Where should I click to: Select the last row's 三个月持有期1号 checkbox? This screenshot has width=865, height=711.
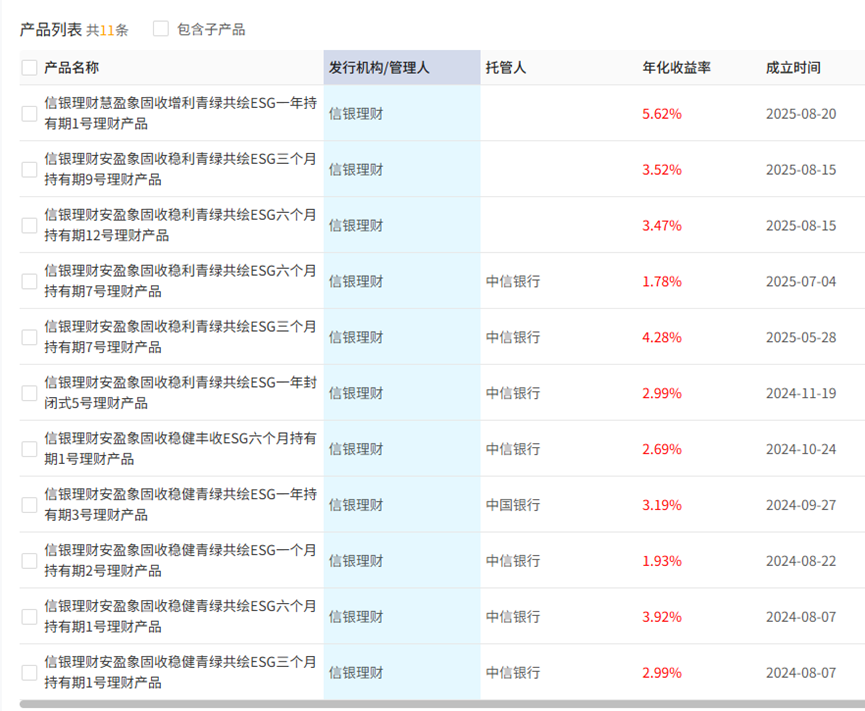coord(28,672)
